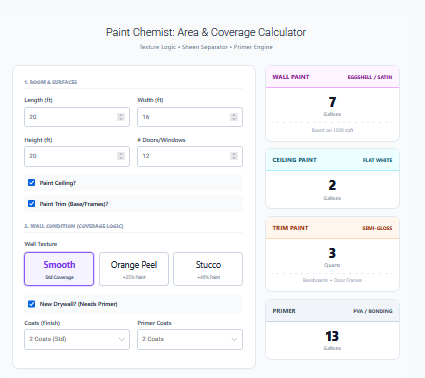Viewport: 425px width, 378px height.
Task: Click the PVA / Bonding label
Action: click(373, 311)
